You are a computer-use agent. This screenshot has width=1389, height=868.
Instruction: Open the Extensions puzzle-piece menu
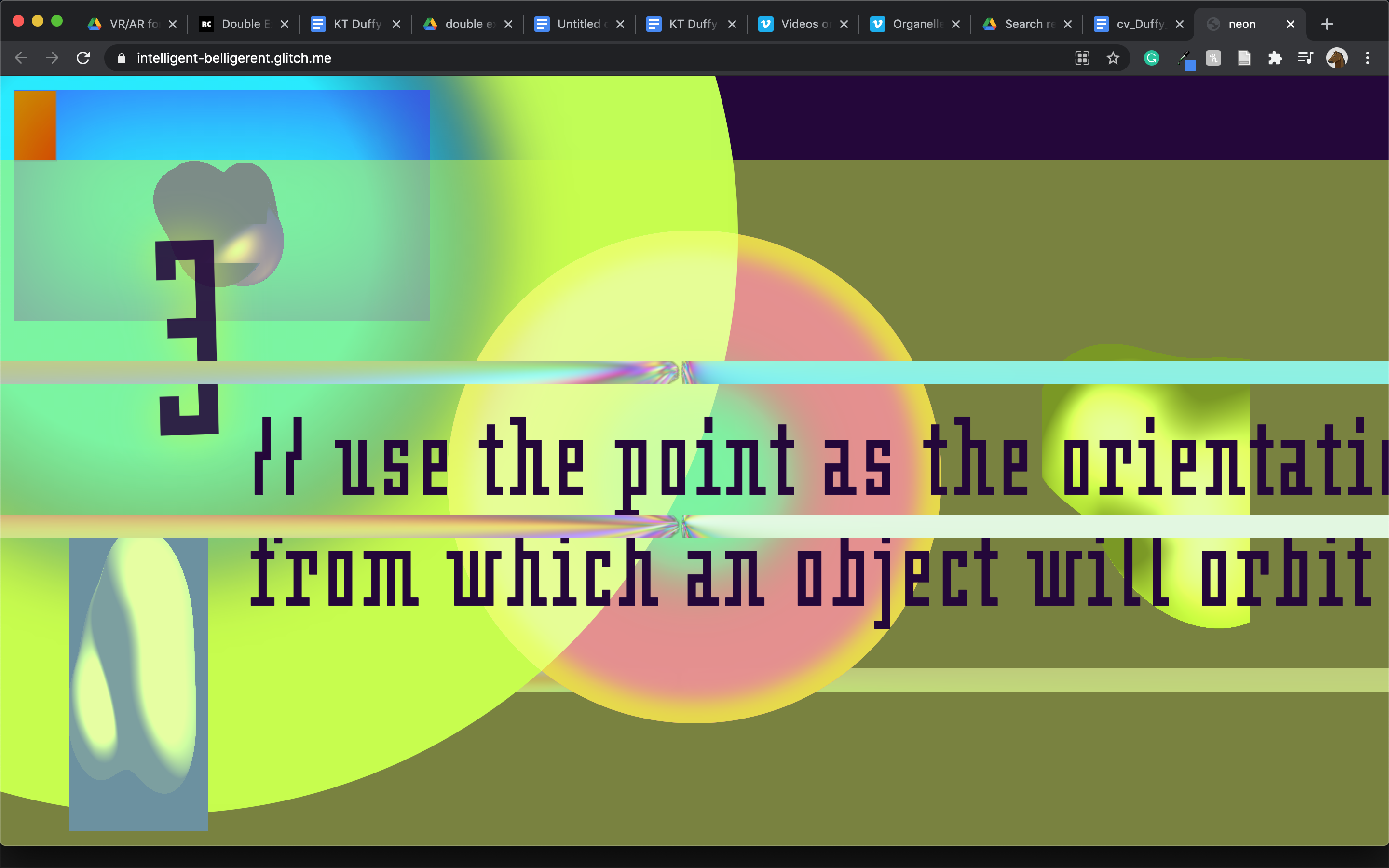pyautogui.click(x=1275, y=58)
